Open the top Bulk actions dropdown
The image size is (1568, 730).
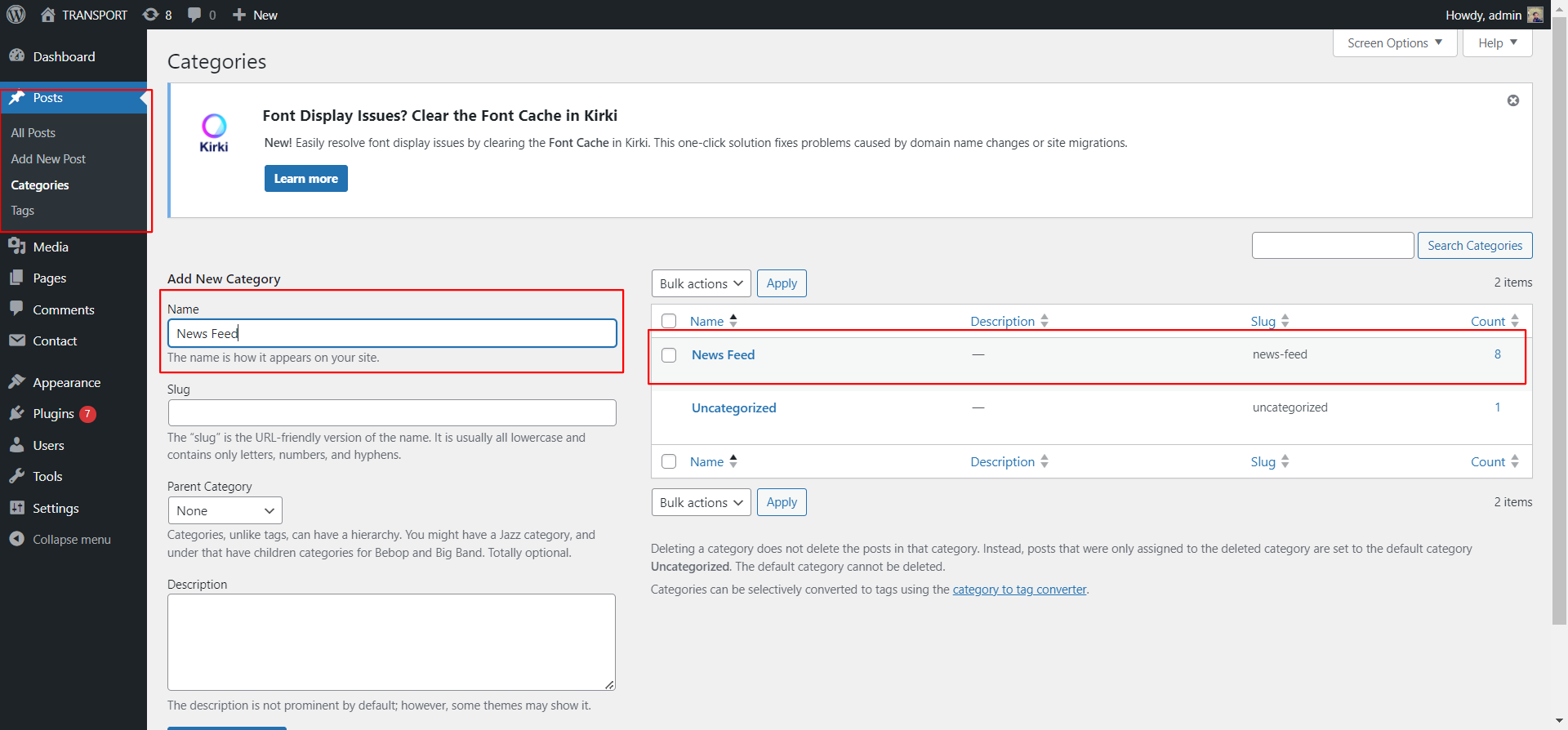(x=701, y=283)
